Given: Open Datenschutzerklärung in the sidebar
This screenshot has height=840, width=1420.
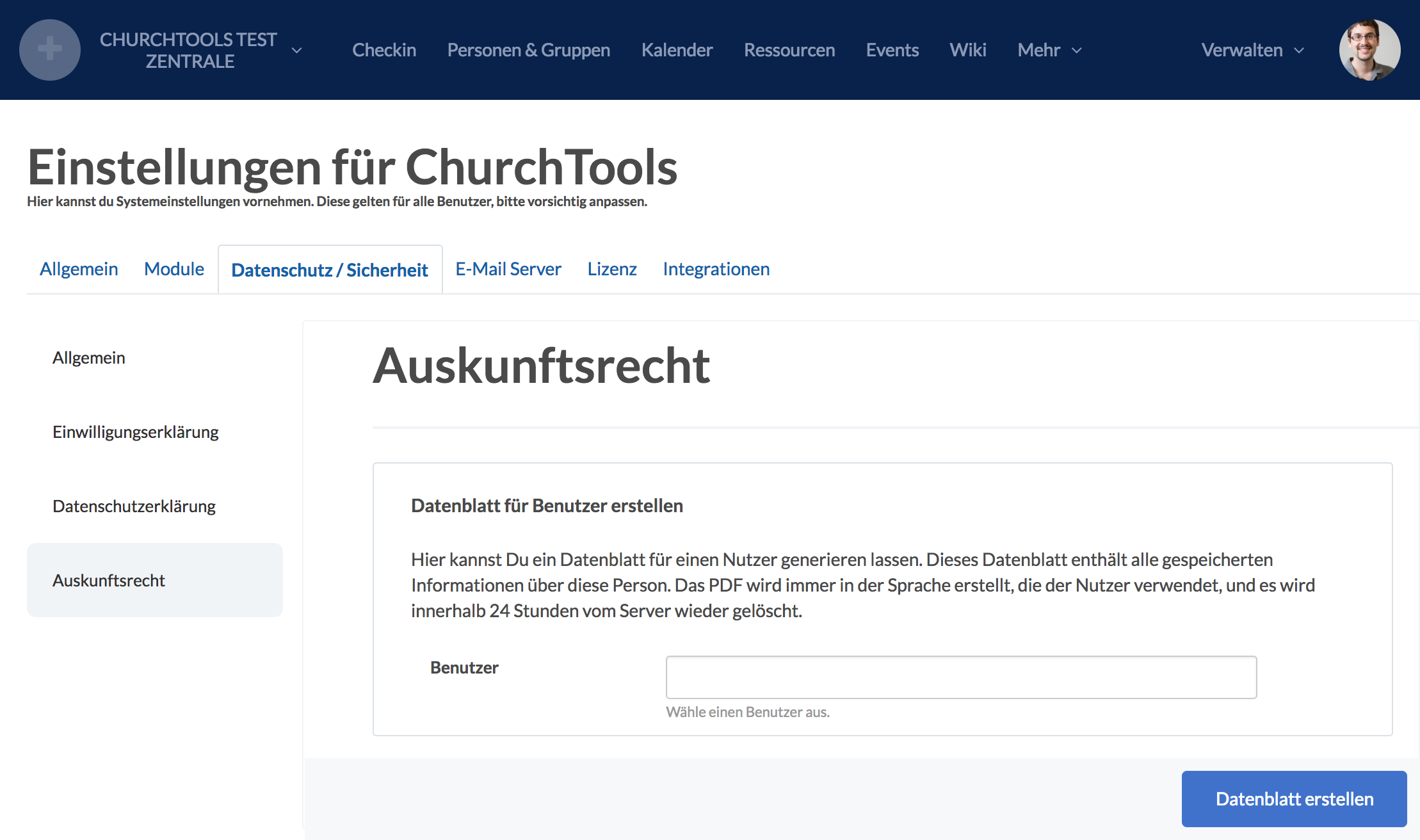Looking at the screenshot, I should coord(155,506).
